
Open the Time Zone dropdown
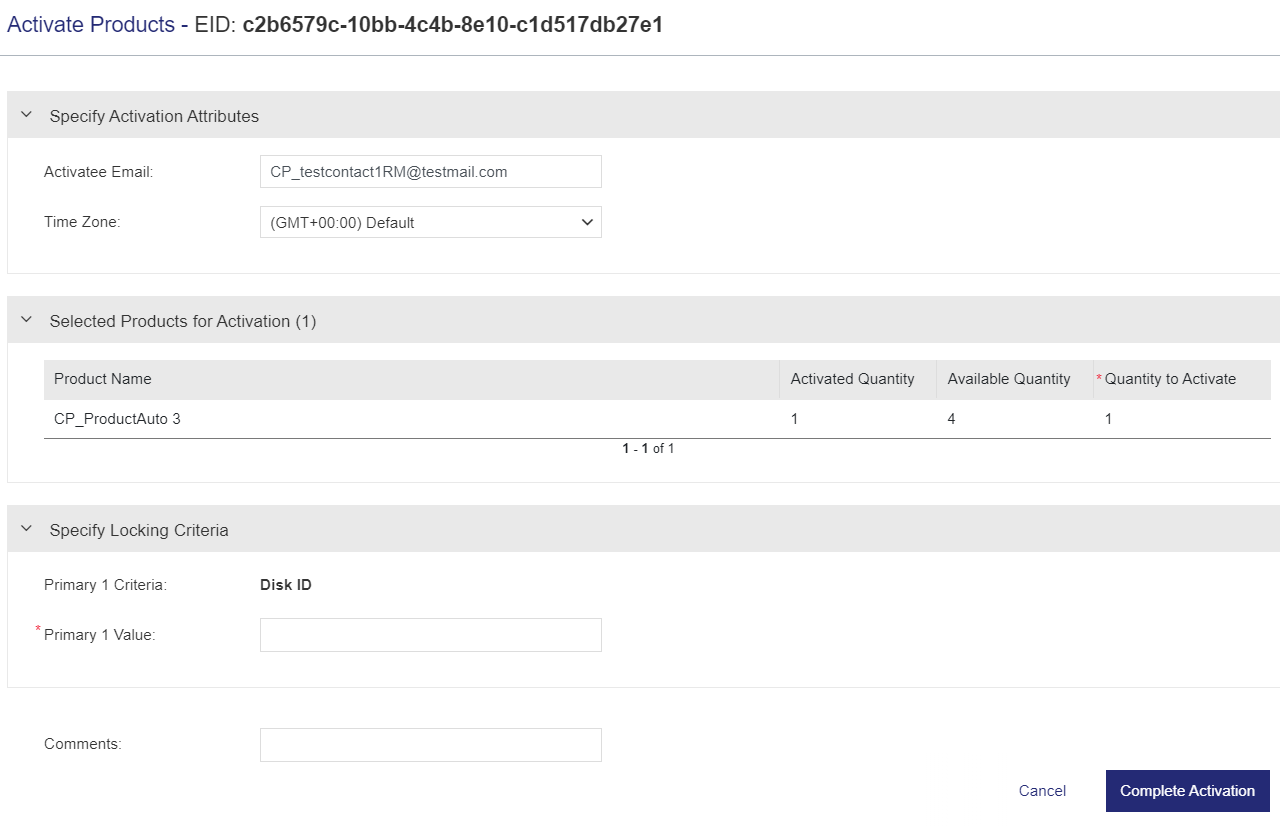[x=431, y=222]
